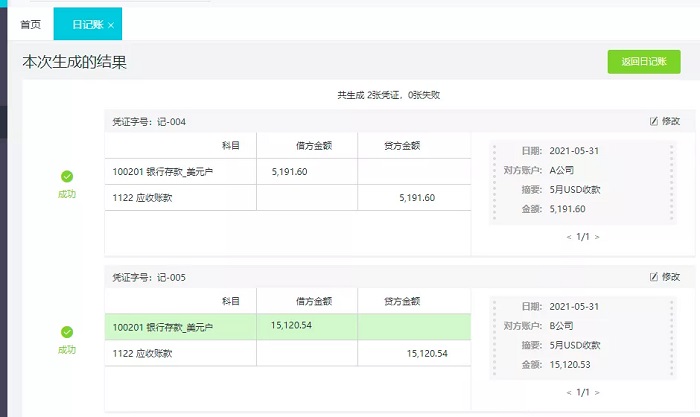This screenshot has width=700, height=417.
Task: Click the 借方金额 column header in 记-005
Action: (x=313, y=301)
